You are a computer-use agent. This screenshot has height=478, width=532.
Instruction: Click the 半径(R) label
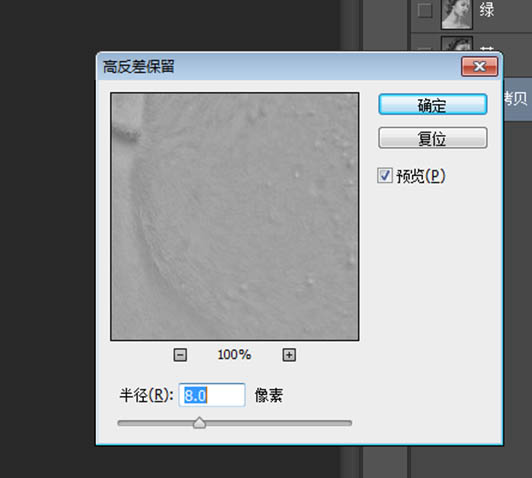[146, 395]
